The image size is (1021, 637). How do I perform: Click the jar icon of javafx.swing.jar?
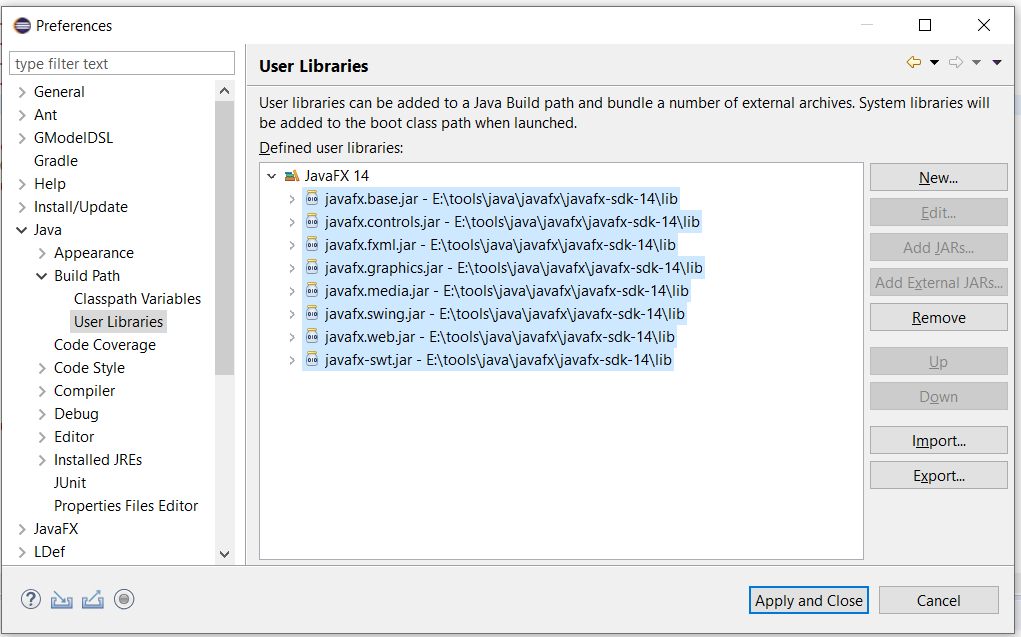click(x=312, y=314)
